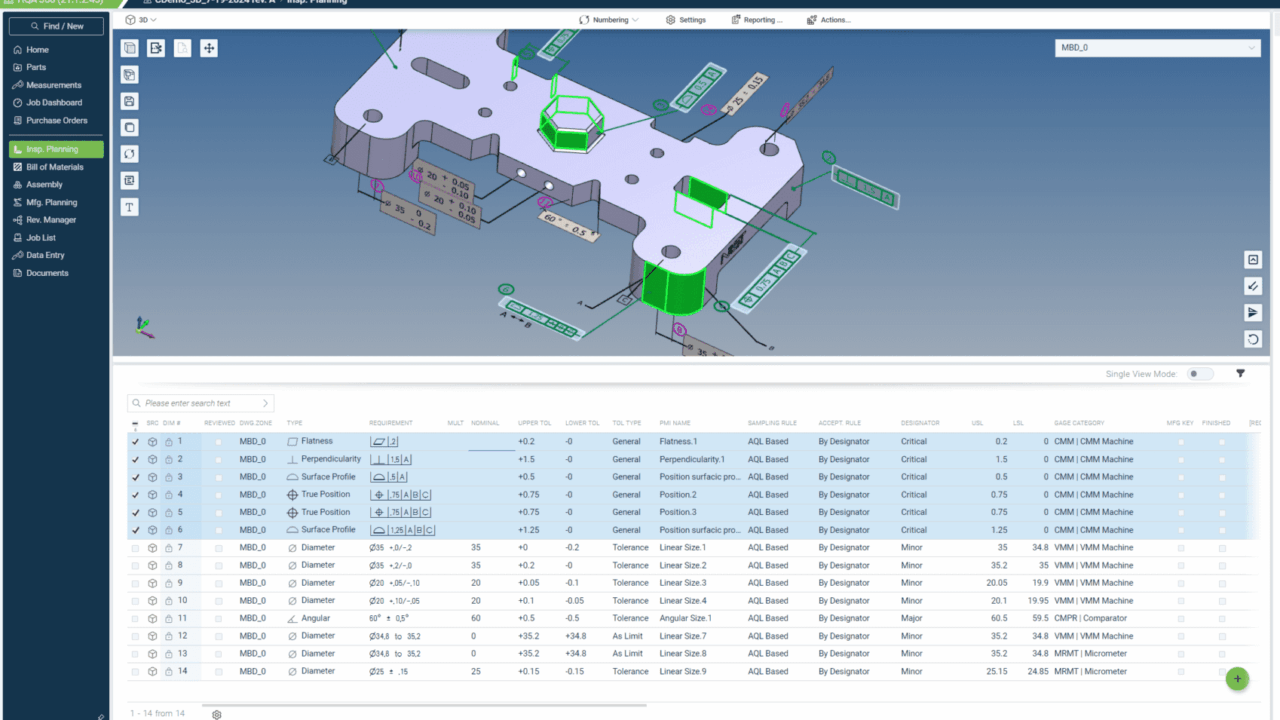Open Job Dashboard in the sidebar

(x=57, y=103)
